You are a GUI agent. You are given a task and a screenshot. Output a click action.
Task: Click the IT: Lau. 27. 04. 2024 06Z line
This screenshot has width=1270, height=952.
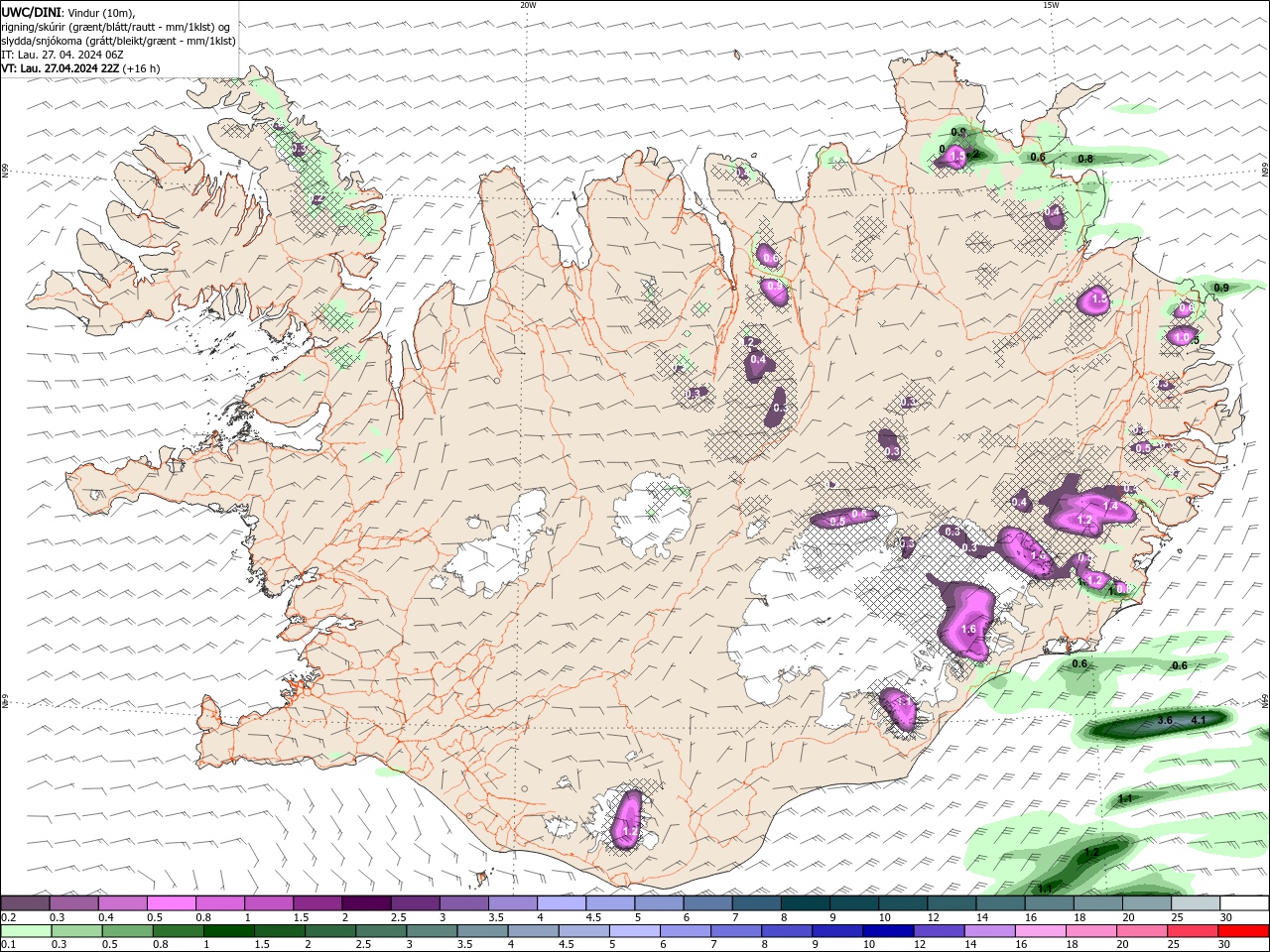(x=63, y=55)
